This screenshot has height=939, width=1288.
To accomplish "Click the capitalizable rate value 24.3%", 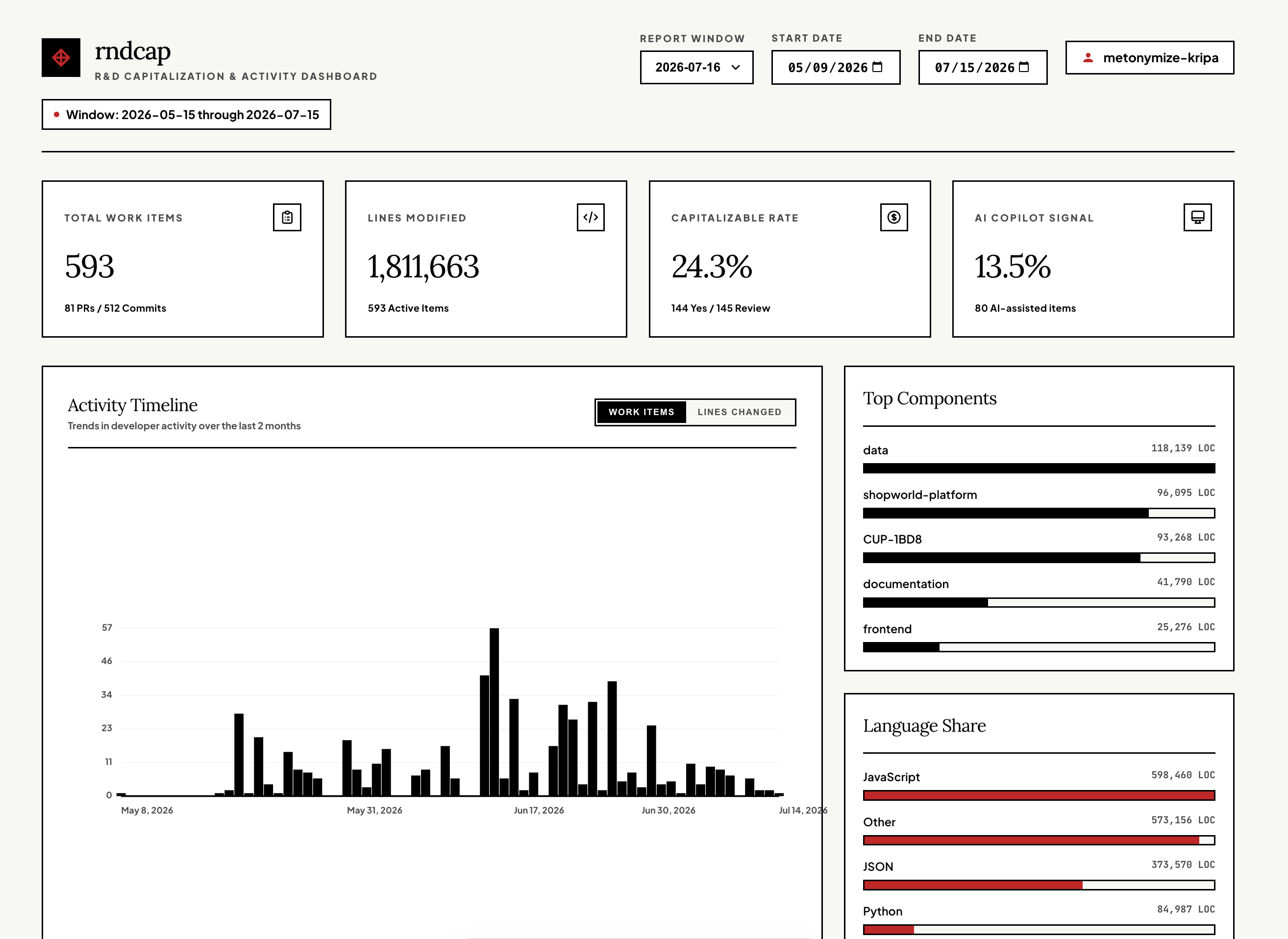I will click(712, 266).
